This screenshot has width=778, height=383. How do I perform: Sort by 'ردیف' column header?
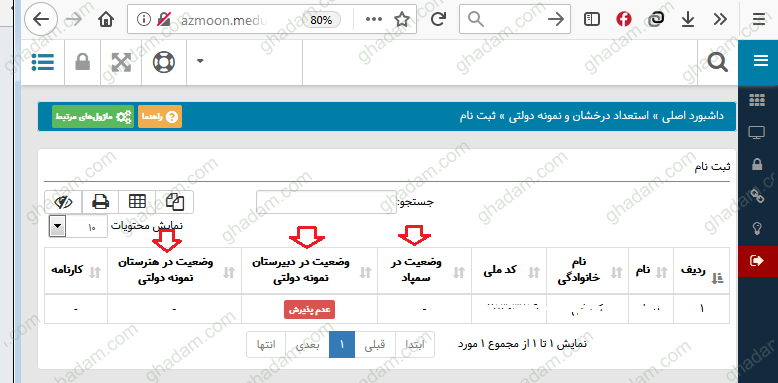point(701,272)
